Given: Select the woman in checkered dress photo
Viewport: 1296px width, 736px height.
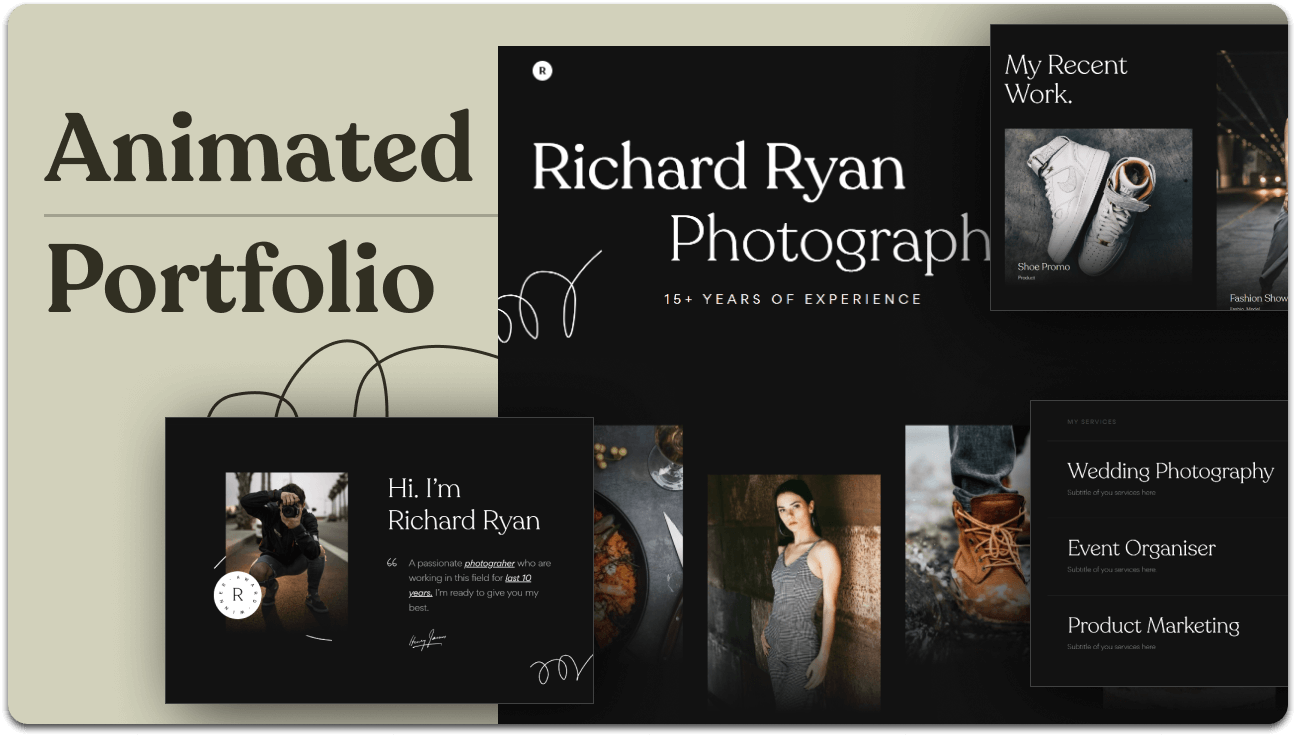Looking at the screenshot, I should pos(794,592).
